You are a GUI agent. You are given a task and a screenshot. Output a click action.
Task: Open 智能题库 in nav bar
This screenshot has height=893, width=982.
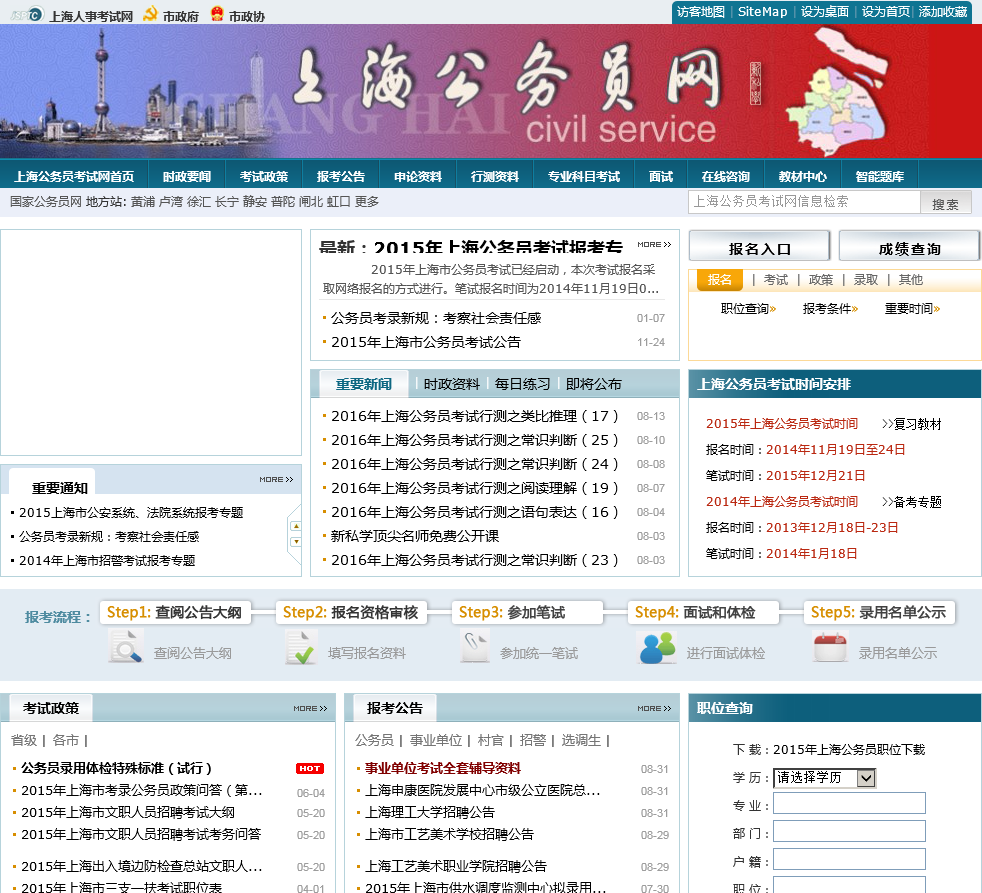tap(879, 177)
